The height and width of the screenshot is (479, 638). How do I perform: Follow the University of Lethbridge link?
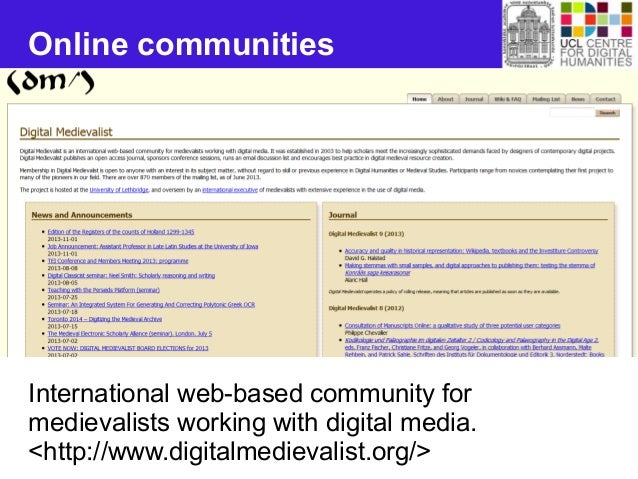pyautogui.click(x=119, y=190)
